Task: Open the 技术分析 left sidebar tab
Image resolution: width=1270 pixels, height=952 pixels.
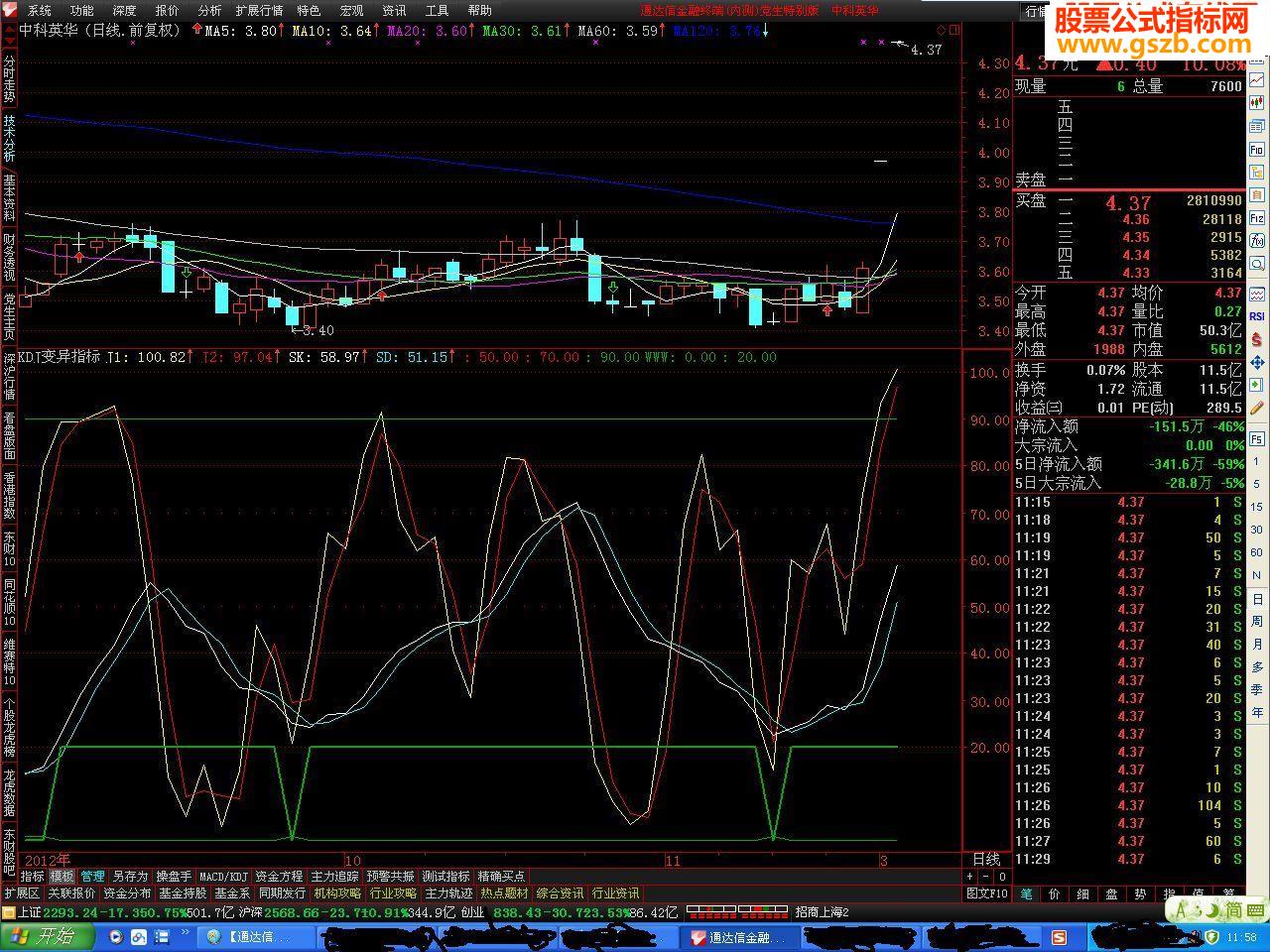Action: click(9, 137)
